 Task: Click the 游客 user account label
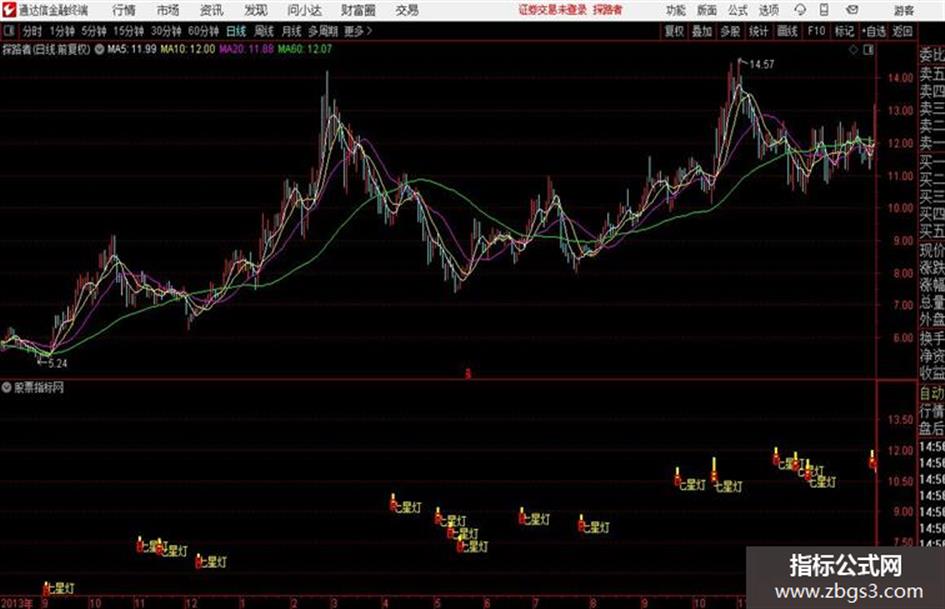tap(904, 10)
